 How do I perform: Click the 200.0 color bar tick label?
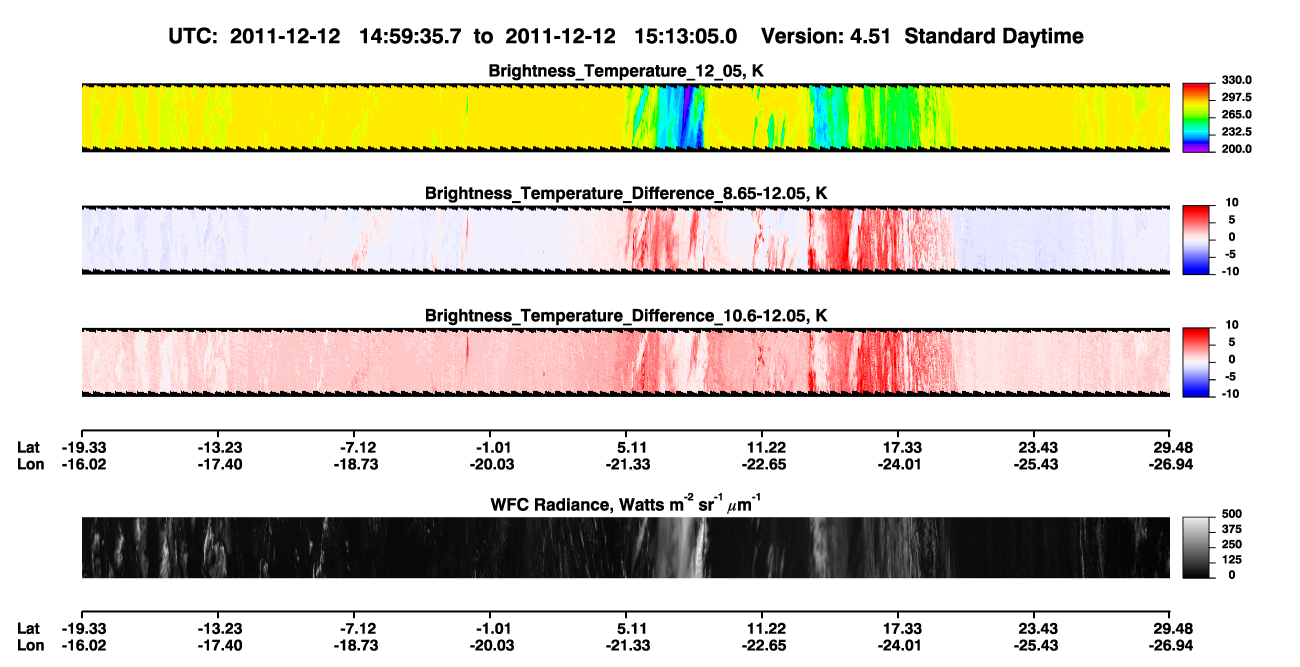[x=1235, y=148]
